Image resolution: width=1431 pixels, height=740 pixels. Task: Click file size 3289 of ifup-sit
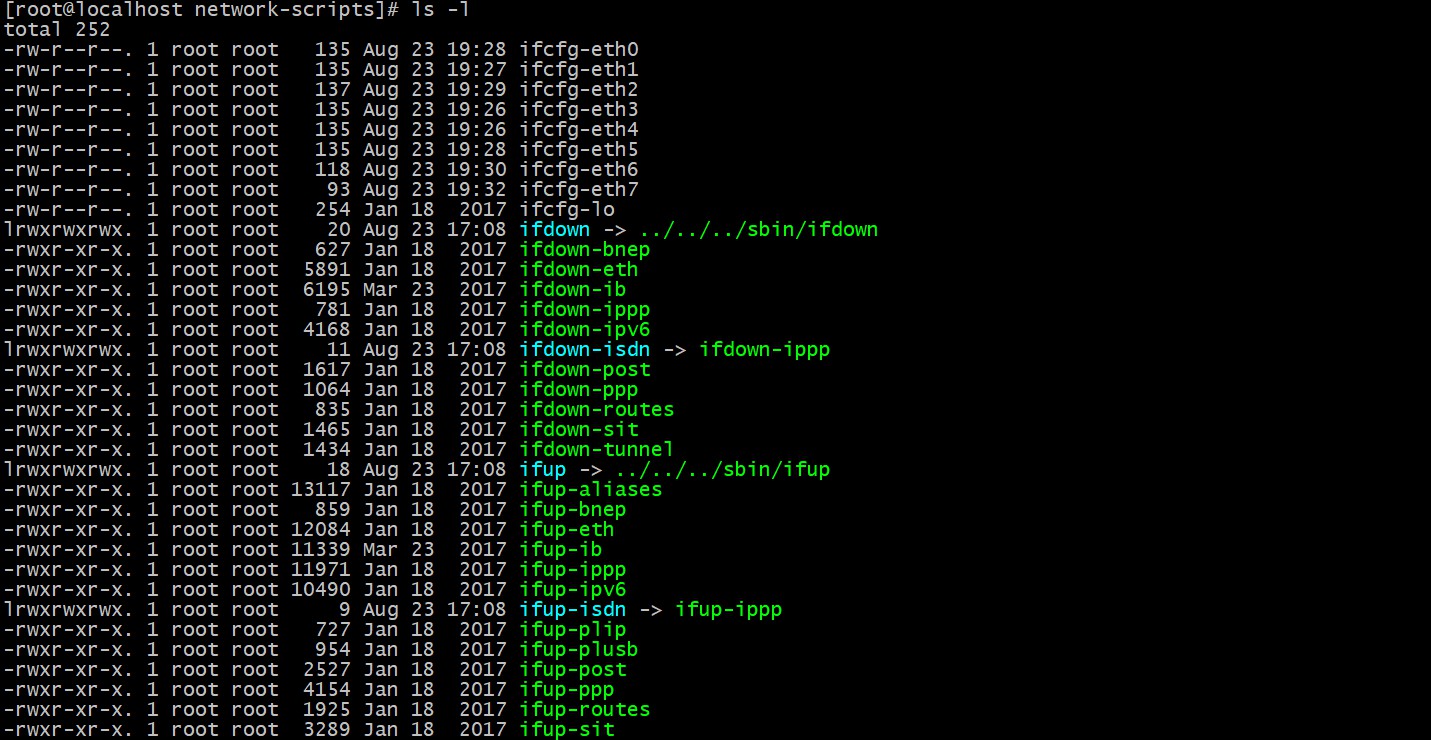pos(327,730)
